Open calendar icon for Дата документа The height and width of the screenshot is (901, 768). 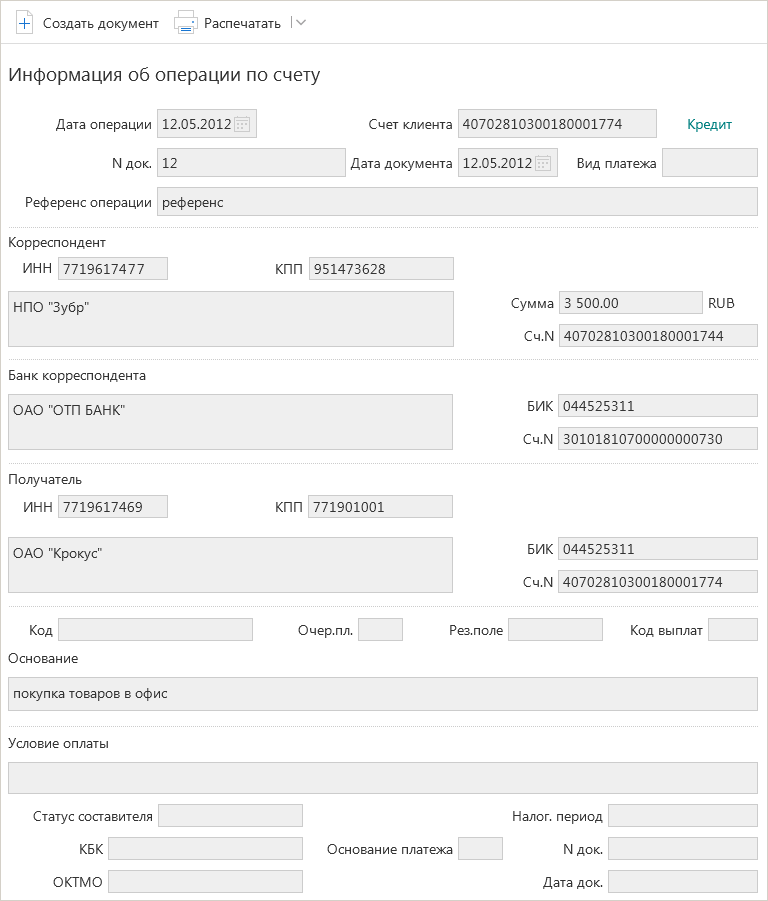543,163
